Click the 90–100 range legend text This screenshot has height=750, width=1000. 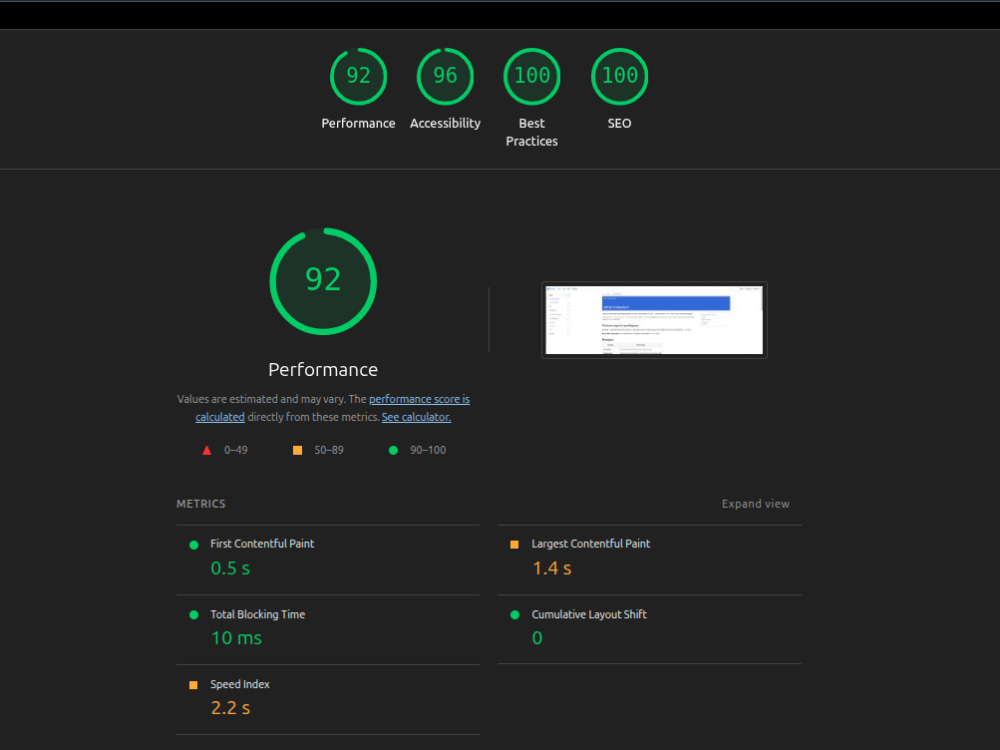(428, 450)
